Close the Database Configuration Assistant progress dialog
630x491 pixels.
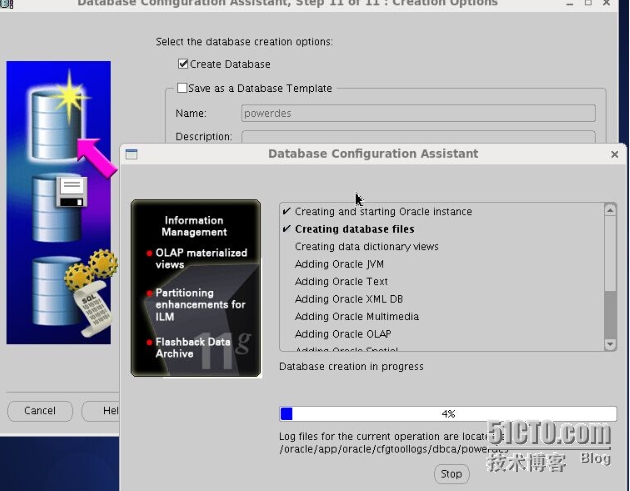614,154
